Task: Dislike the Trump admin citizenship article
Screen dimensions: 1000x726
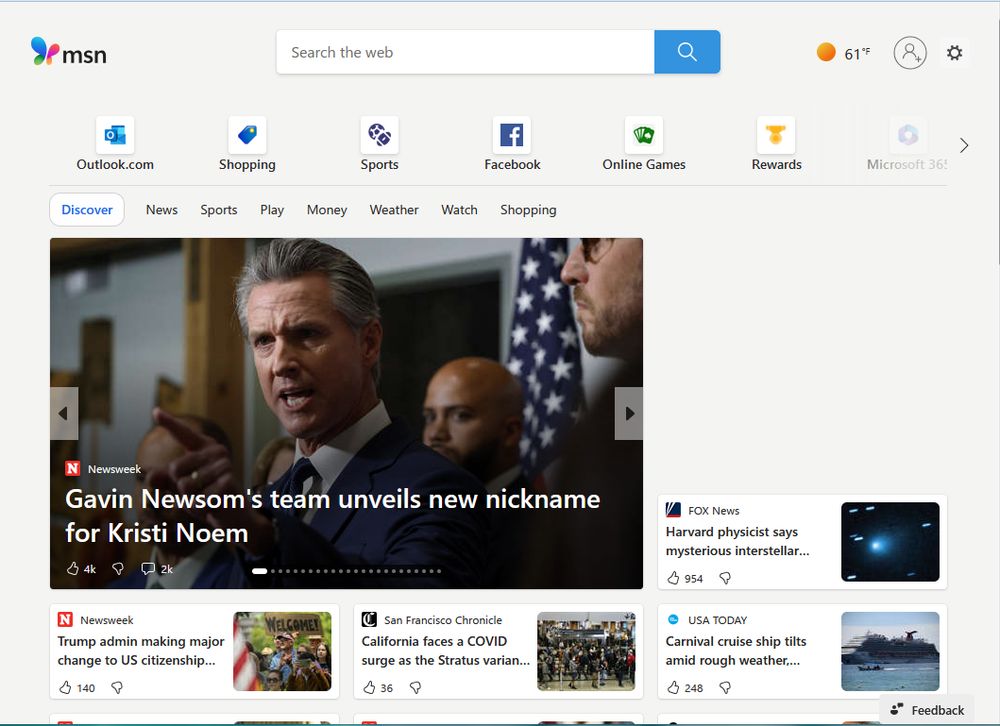Action: point(117,688)
